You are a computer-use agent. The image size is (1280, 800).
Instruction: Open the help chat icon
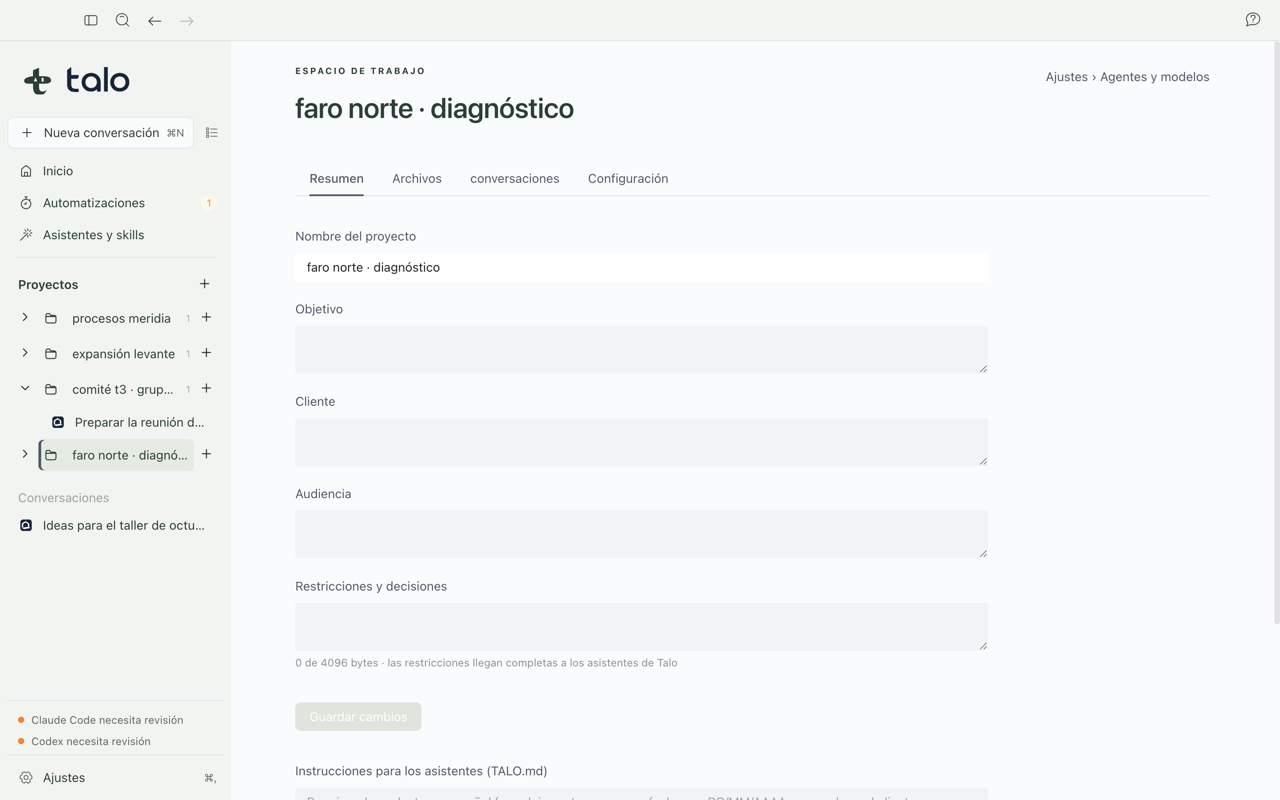[1253, 20]
